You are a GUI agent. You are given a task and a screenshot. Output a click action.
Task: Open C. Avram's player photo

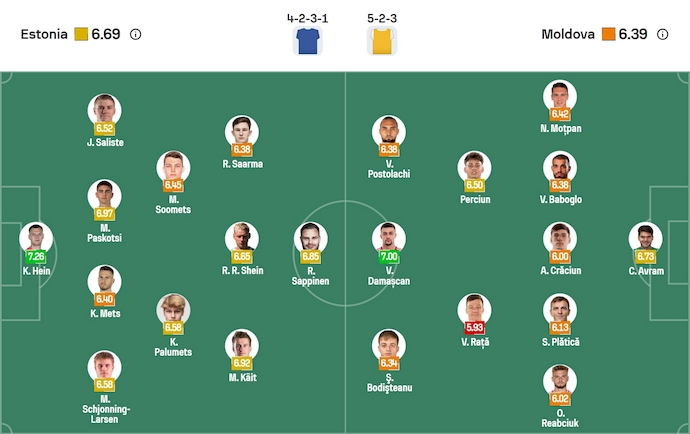645,238
